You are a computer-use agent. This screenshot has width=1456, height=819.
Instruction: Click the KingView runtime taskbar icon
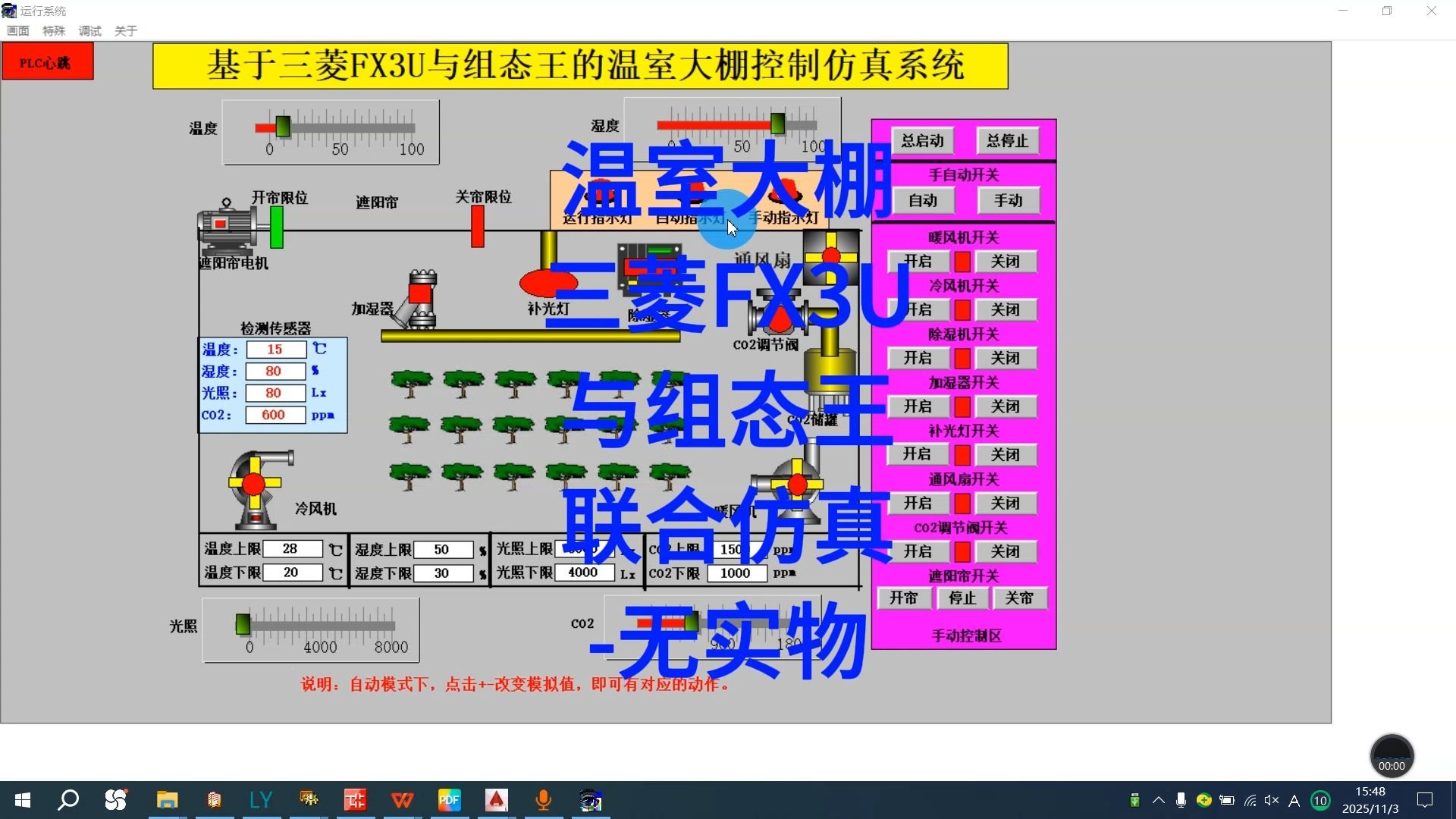(x=590, y=800)
